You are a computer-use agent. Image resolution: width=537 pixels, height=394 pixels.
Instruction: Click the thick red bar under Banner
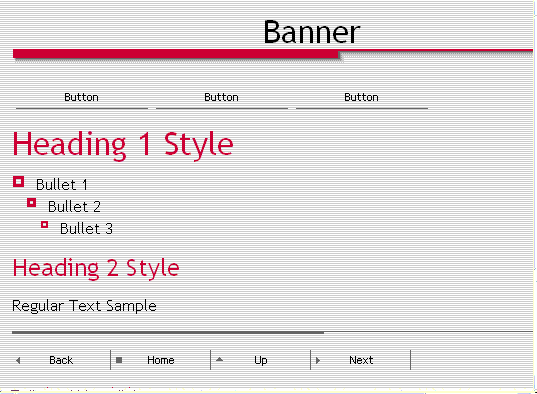176,54
